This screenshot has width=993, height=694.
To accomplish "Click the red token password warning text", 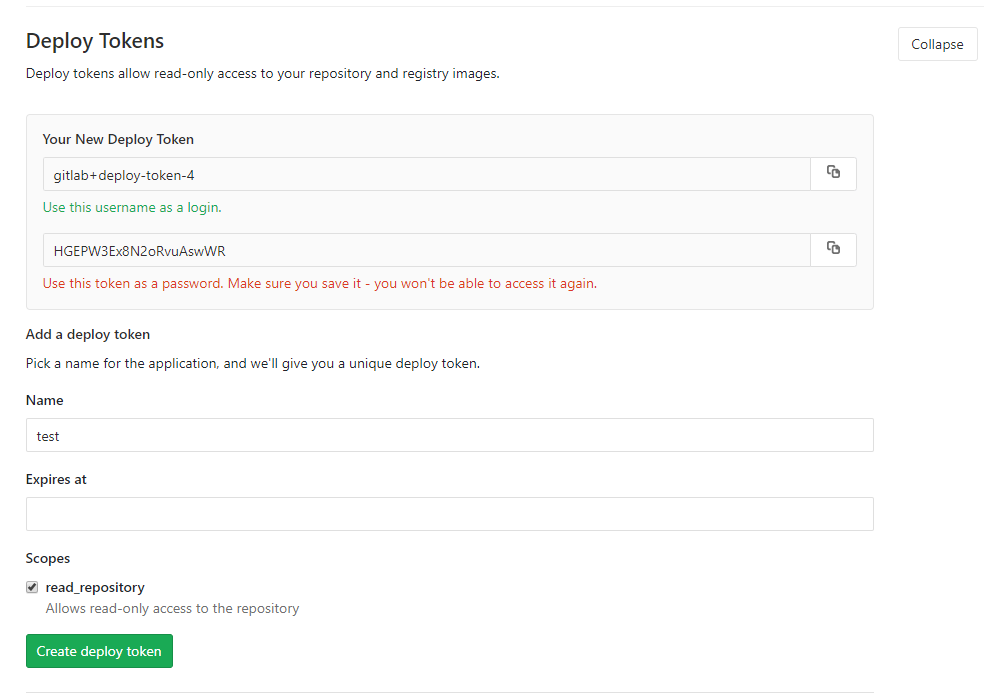I will 319,283.
